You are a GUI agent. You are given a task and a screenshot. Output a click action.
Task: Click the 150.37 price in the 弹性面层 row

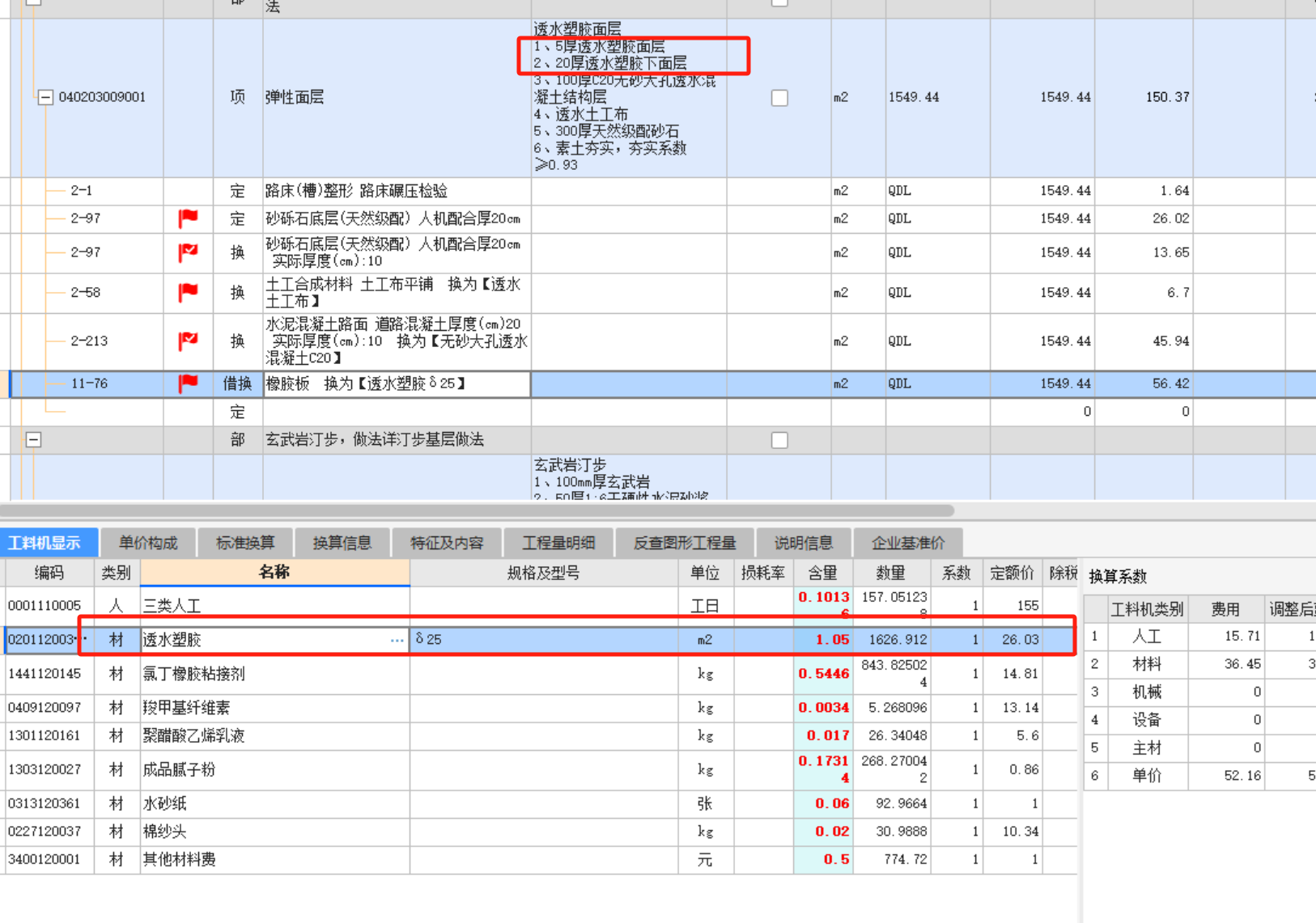[1167, 97]
